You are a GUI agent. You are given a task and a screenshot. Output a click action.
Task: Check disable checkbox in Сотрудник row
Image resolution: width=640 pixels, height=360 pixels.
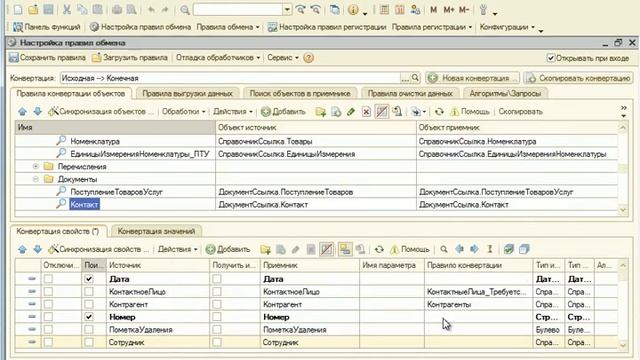48,342
